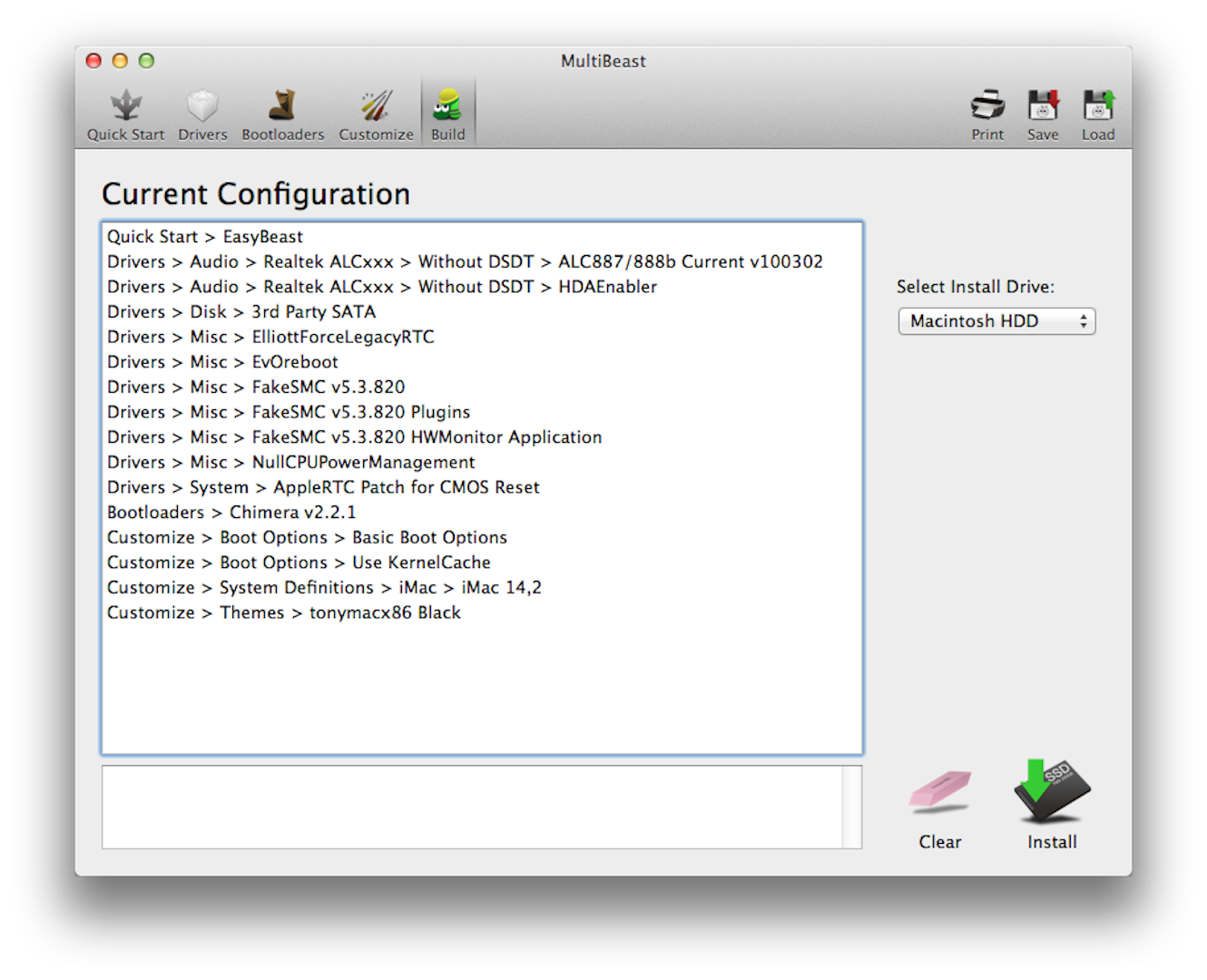Select the NullCPUPowerManagement row
The image size is (1207, 980).
482,463
